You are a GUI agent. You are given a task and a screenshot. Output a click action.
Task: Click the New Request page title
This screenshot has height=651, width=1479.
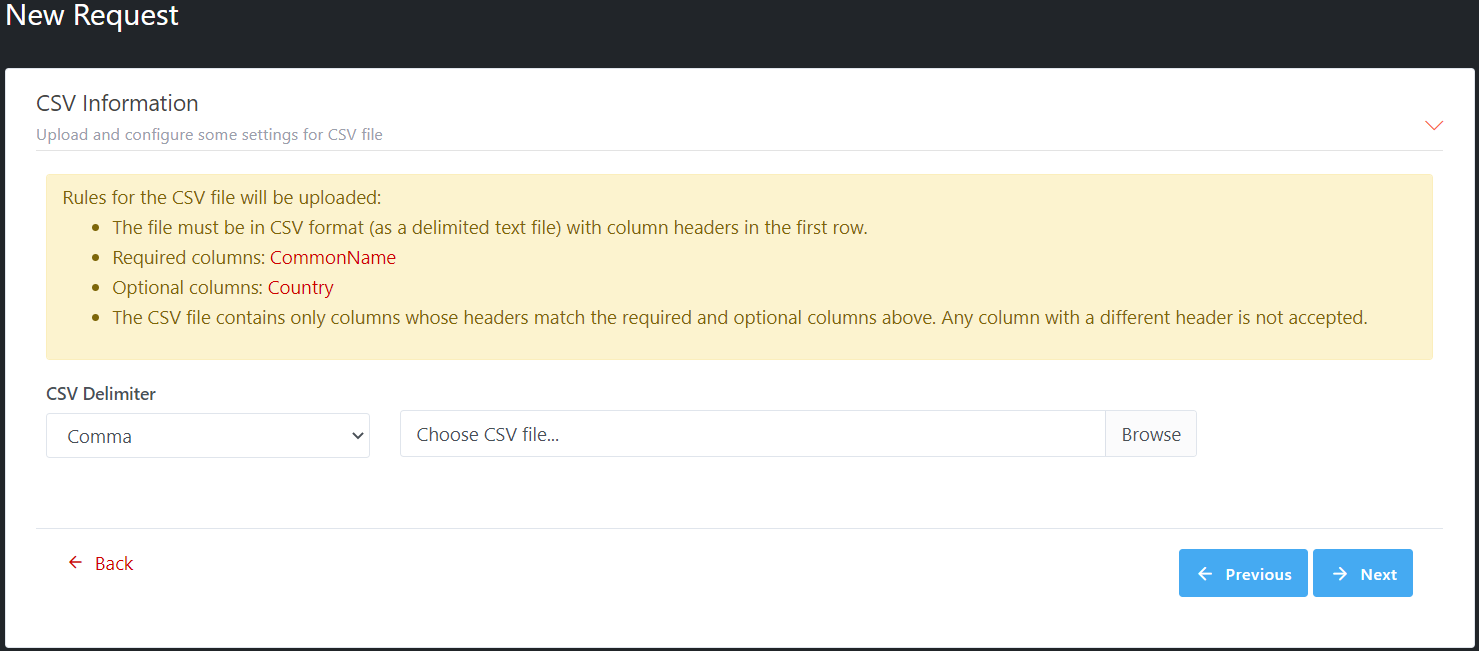click(92, 16)
